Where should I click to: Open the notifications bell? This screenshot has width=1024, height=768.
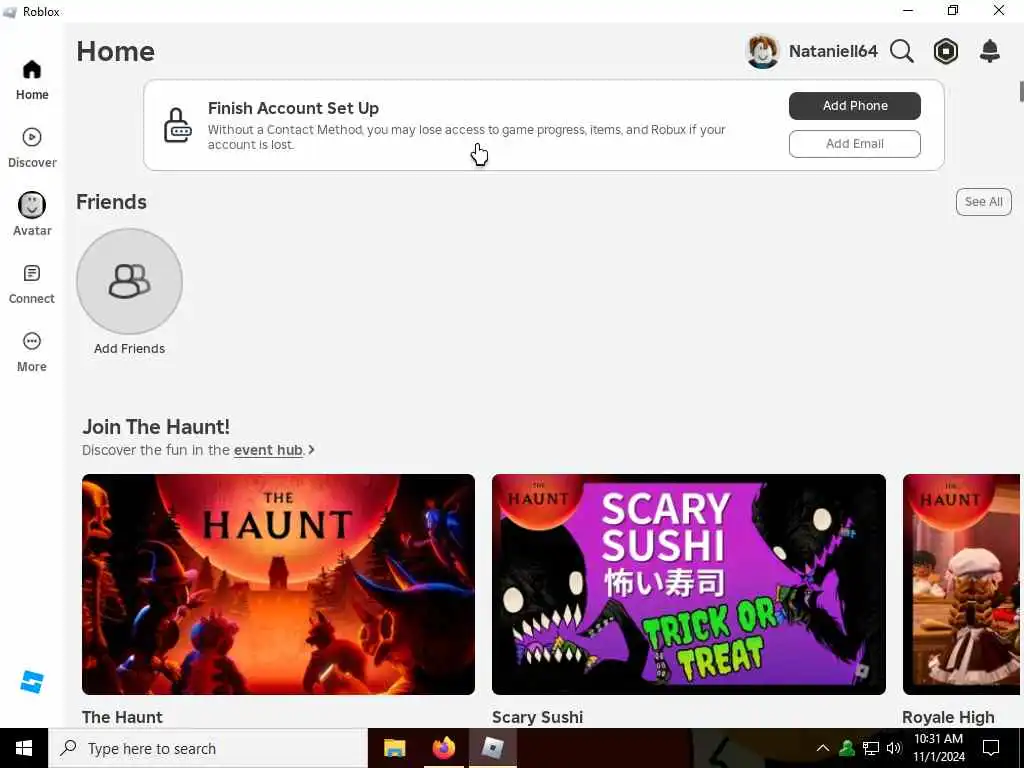click(x=990, y=51)
